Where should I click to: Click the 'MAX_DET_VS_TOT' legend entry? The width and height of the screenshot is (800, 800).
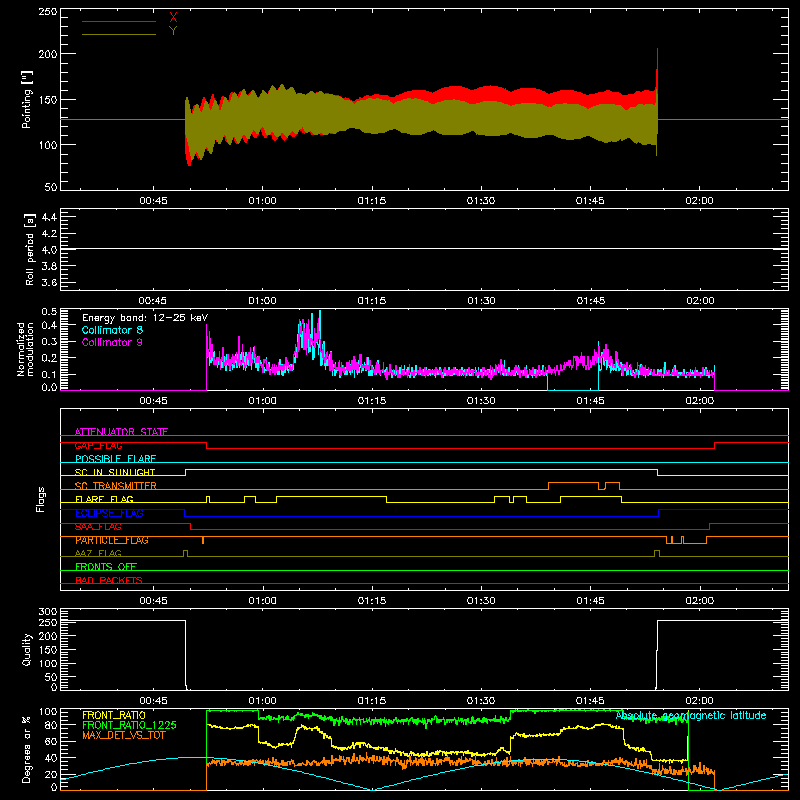(124, 735)
